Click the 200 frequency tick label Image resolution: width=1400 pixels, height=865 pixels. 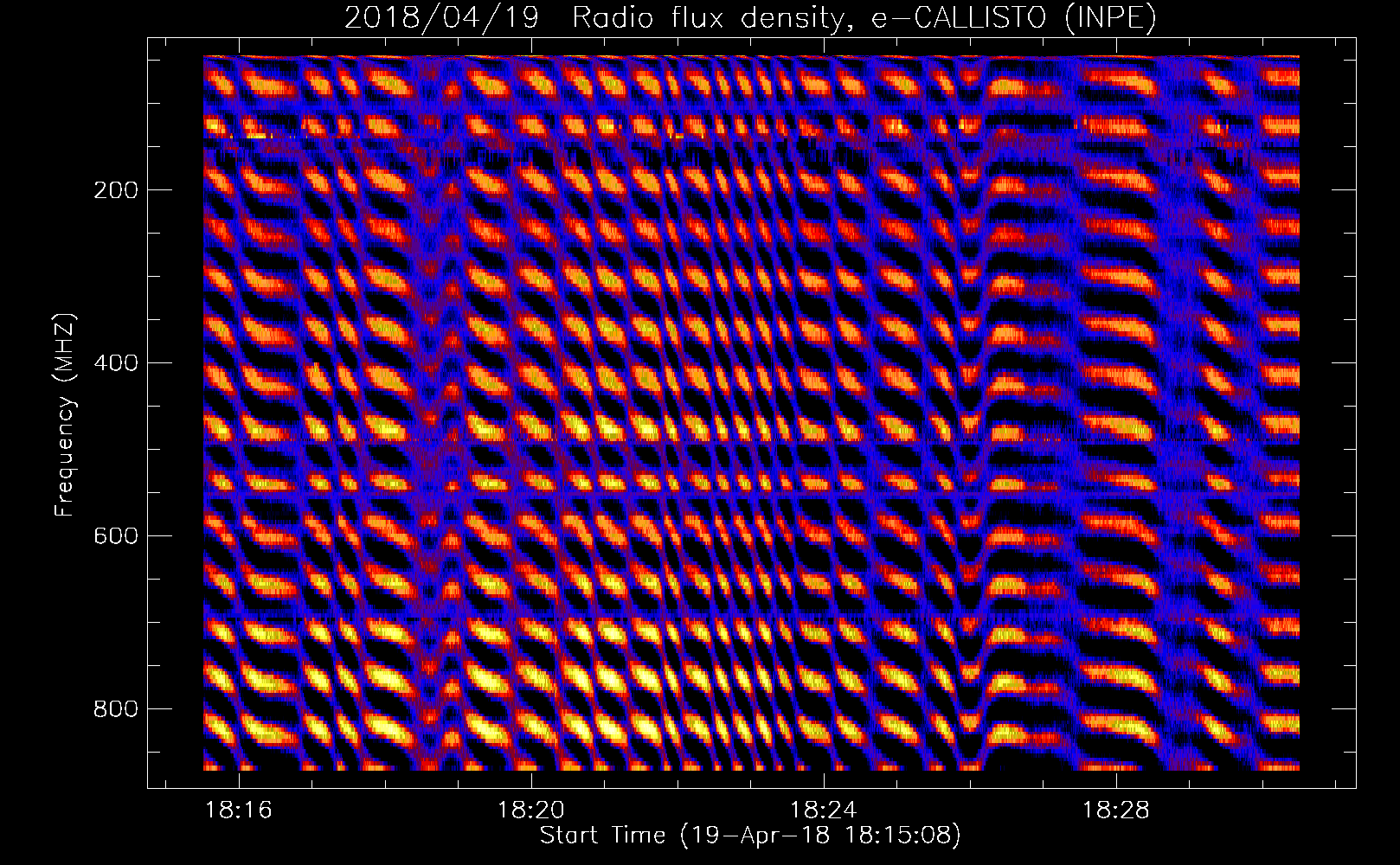point(116,189)
